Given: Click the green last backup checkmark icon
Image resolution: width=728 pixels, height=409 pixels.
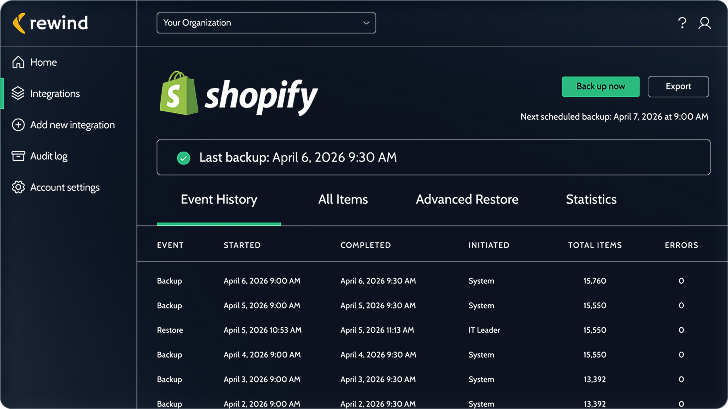Looking at the screenshot, I should click(x=183, y=158).
